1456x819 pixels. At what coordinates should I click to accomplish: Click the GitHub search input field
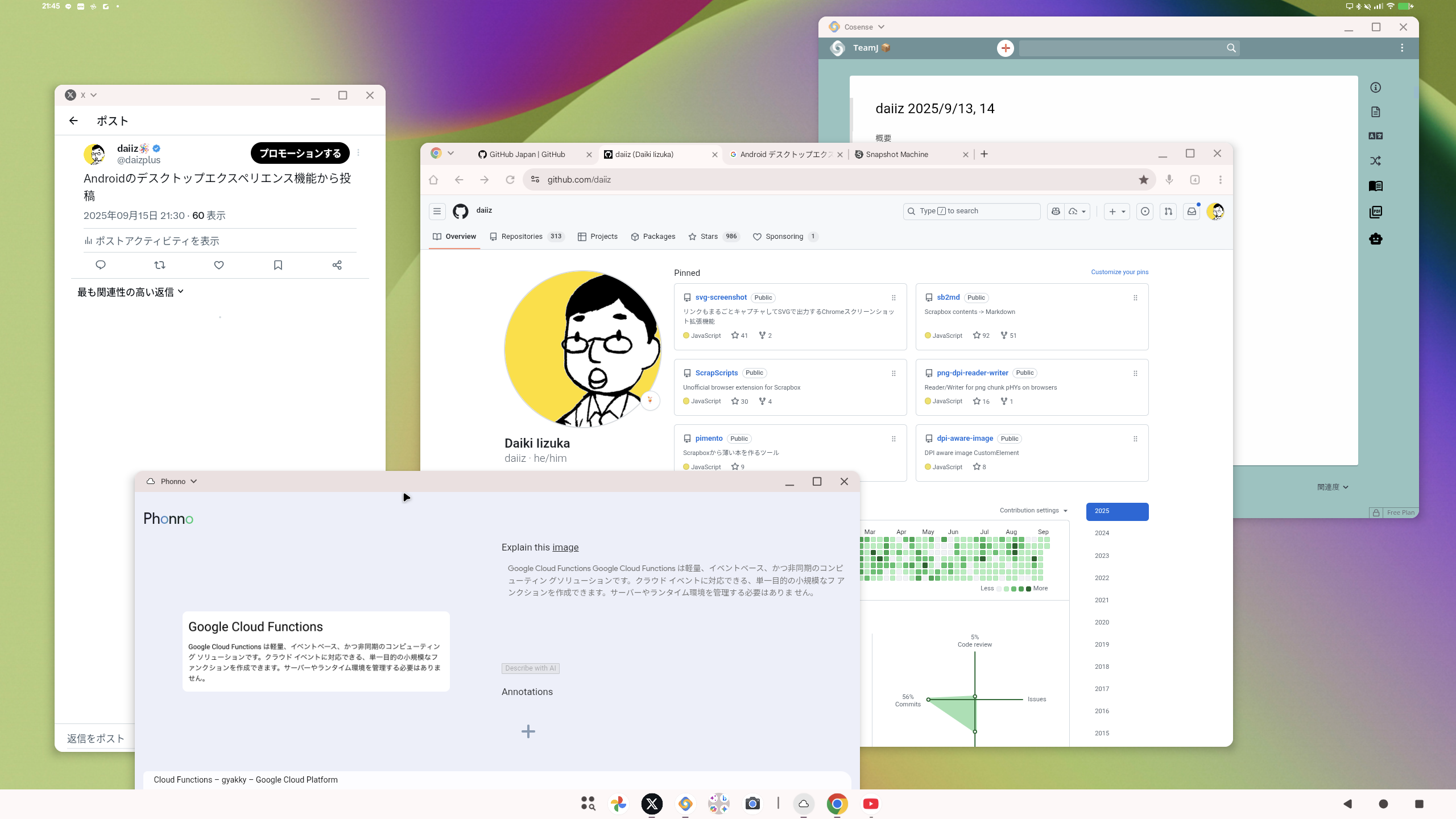tap(973, 211)
